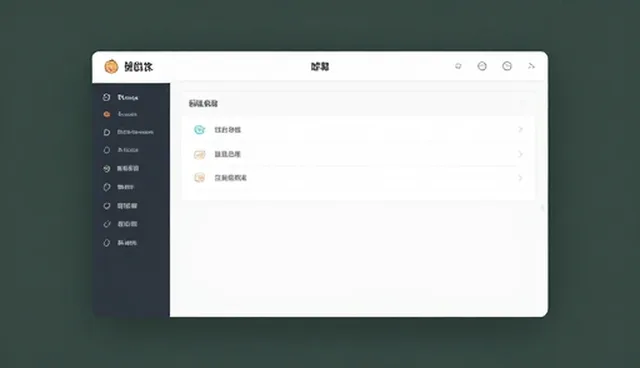The height and width of the screenshot is (368, 640).
Task: Expand the chevron on the orange document row
Action: pyautogui.click(x=520, y=178)
